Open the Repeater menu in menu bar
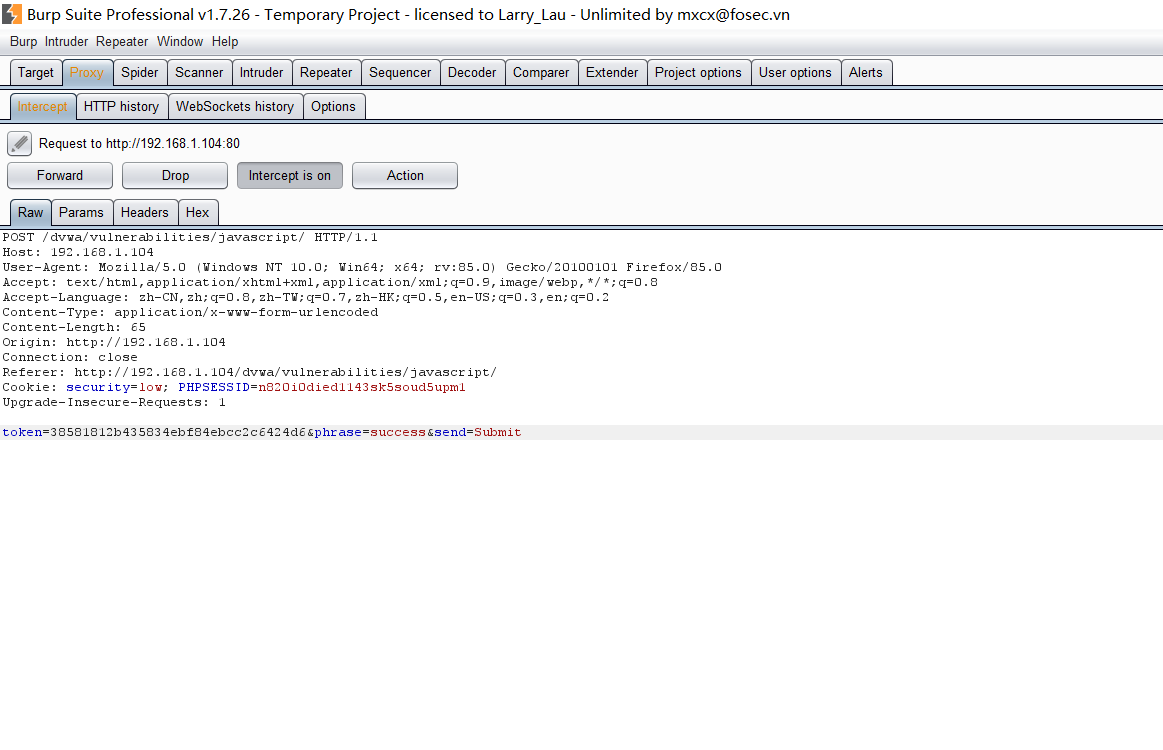 pyautogui.click(x=122, y=41)
